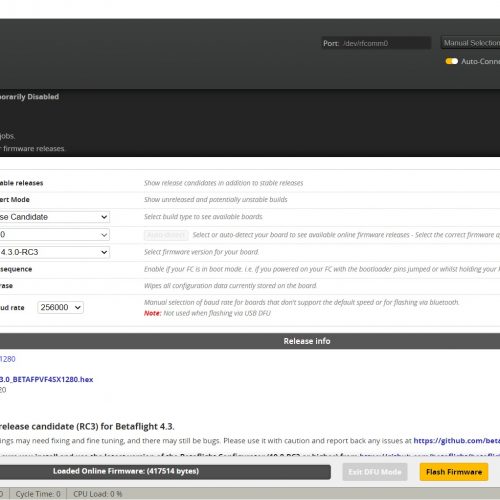This screenshot has height=500, width=500.
Task: Click the red 'Note:' label about USB DFU
Action: pyautogui.click(x=153, y=313)
